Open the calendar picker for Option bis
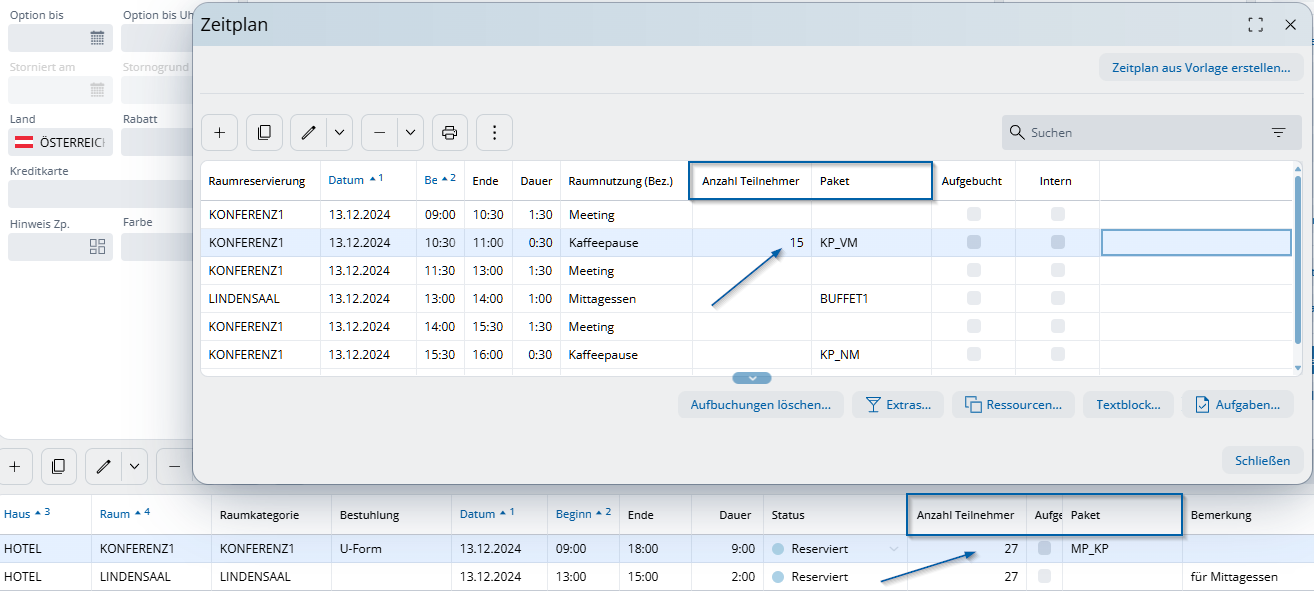This screenshot has height=594, width=1314. 97,38
